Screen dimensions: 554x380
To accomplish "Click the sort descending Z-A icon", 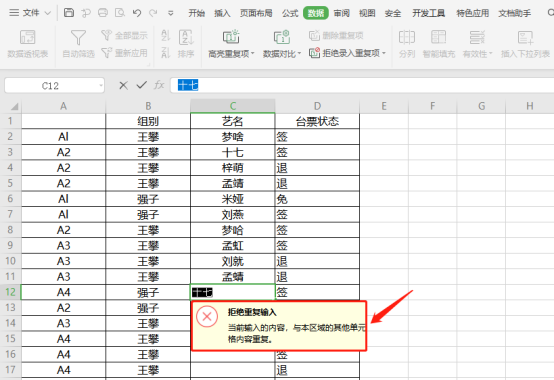I will [165, 53].
